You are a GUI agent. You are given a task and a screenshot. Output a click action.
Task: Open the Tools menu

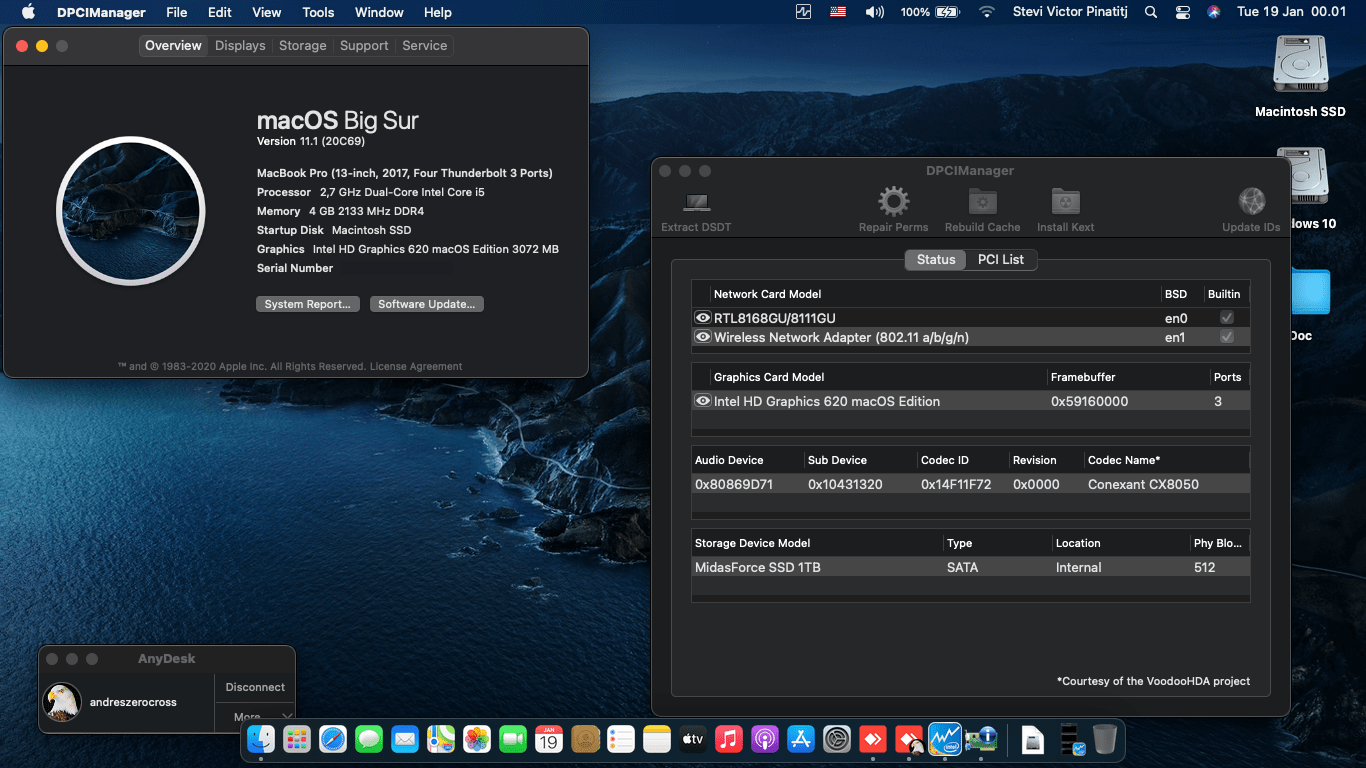pos(318,12)
